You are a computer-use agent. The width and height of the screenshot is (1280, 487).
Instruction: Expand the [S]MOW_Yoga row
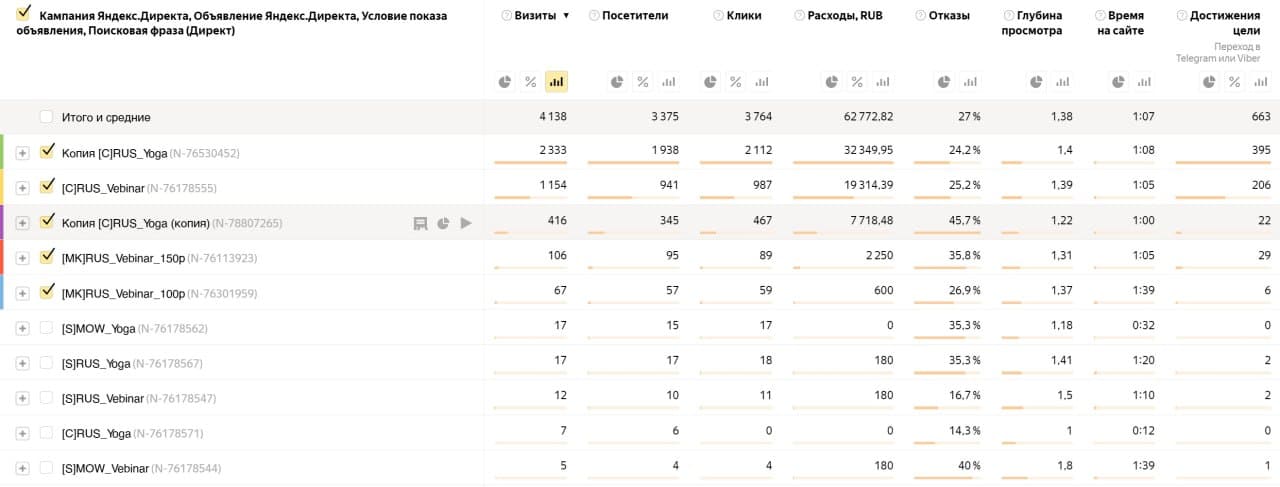(x=22, y=328)
